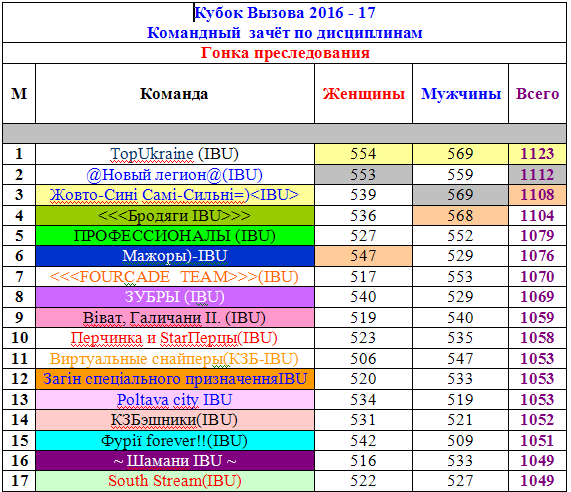
Task: Click the green 'ПРОФЕССИОНАЛЫ (IBU)' cell
Action: point(174,236)
